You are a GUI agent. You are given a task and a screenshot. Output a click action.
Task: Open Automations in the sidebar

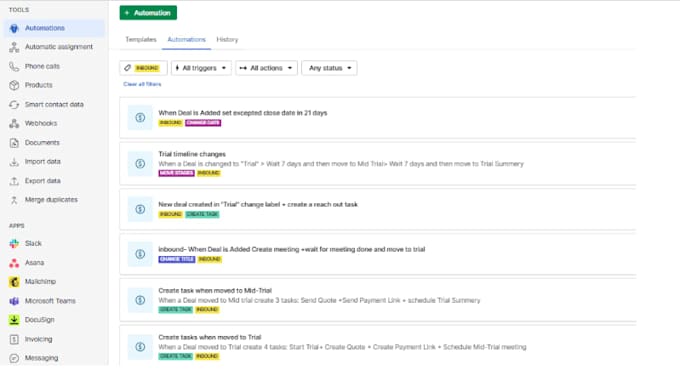pos(54,28)
